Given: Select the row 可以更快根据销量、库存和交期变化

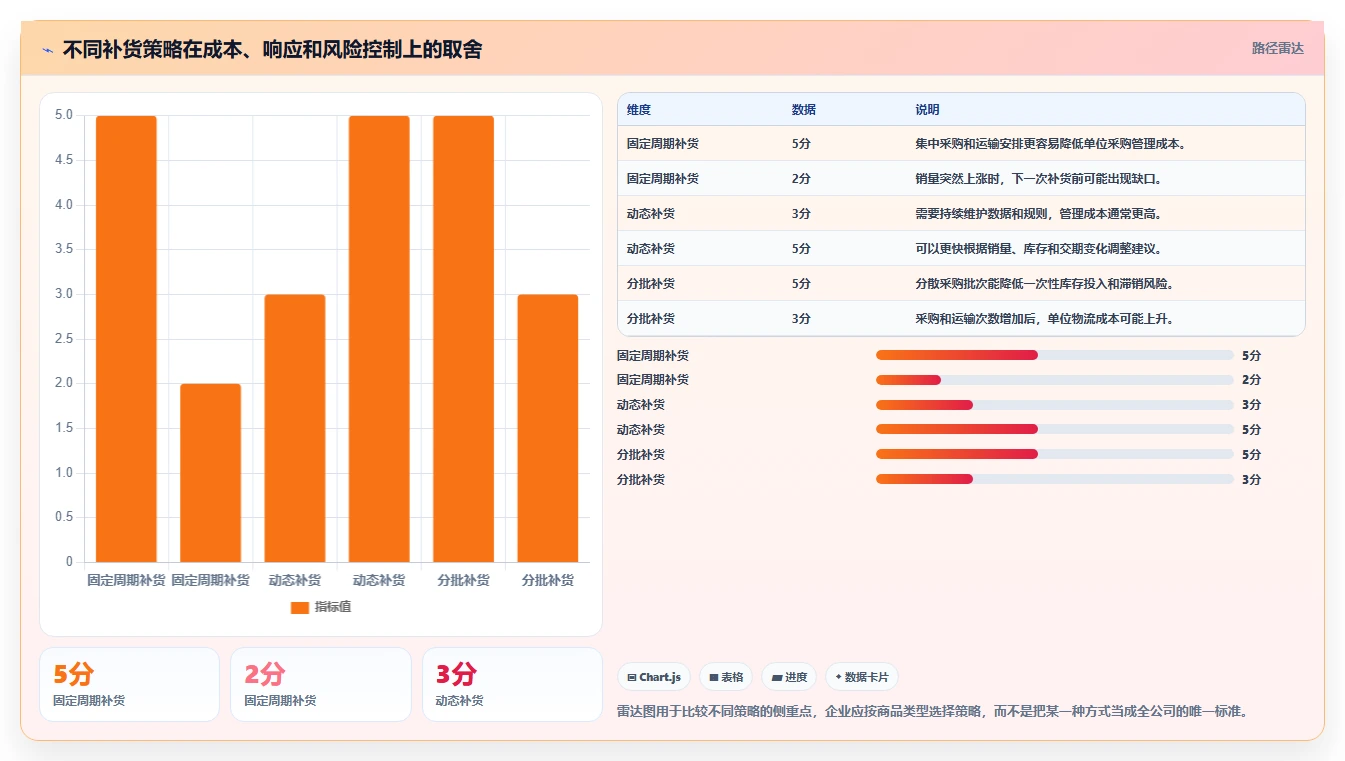Looking at the screenshot, I should 961,249.
